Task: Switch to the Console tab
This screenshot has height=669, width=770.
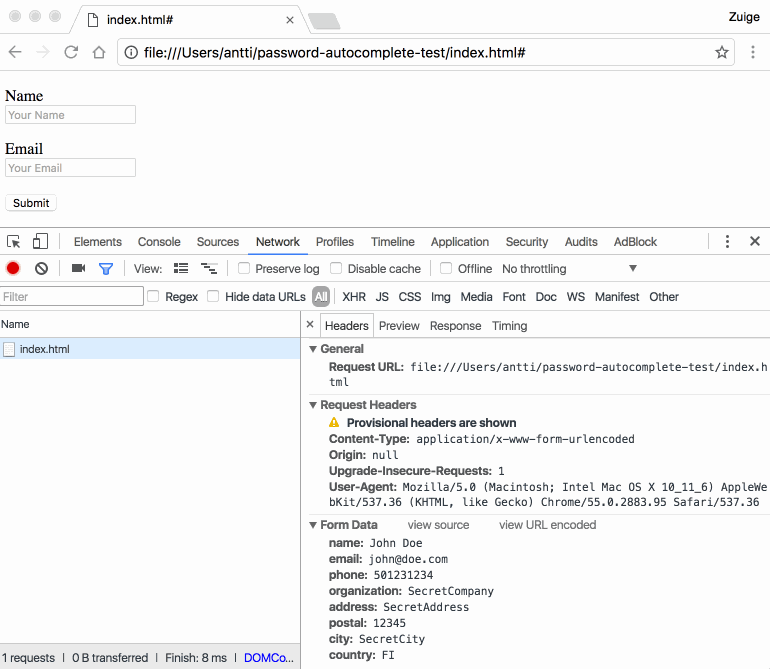Action: pos(159,241)
